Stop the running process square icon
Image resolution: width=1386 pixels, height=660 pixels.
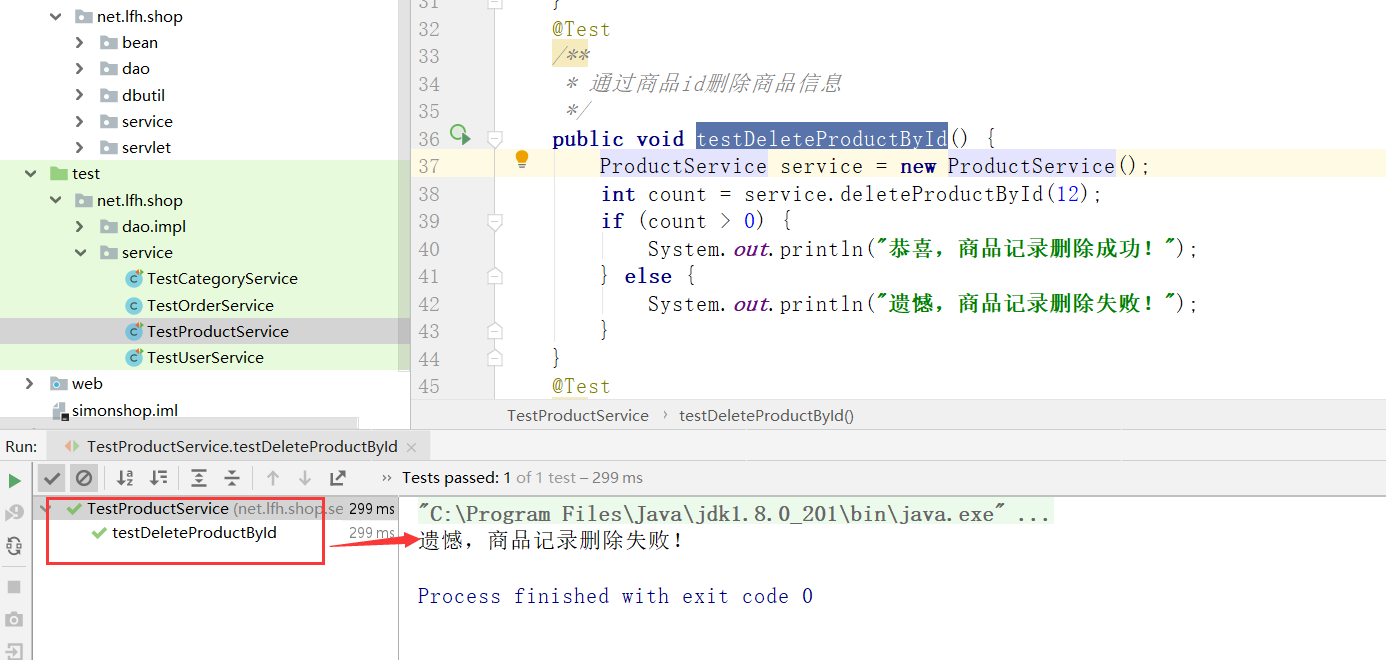click(15, 587)
